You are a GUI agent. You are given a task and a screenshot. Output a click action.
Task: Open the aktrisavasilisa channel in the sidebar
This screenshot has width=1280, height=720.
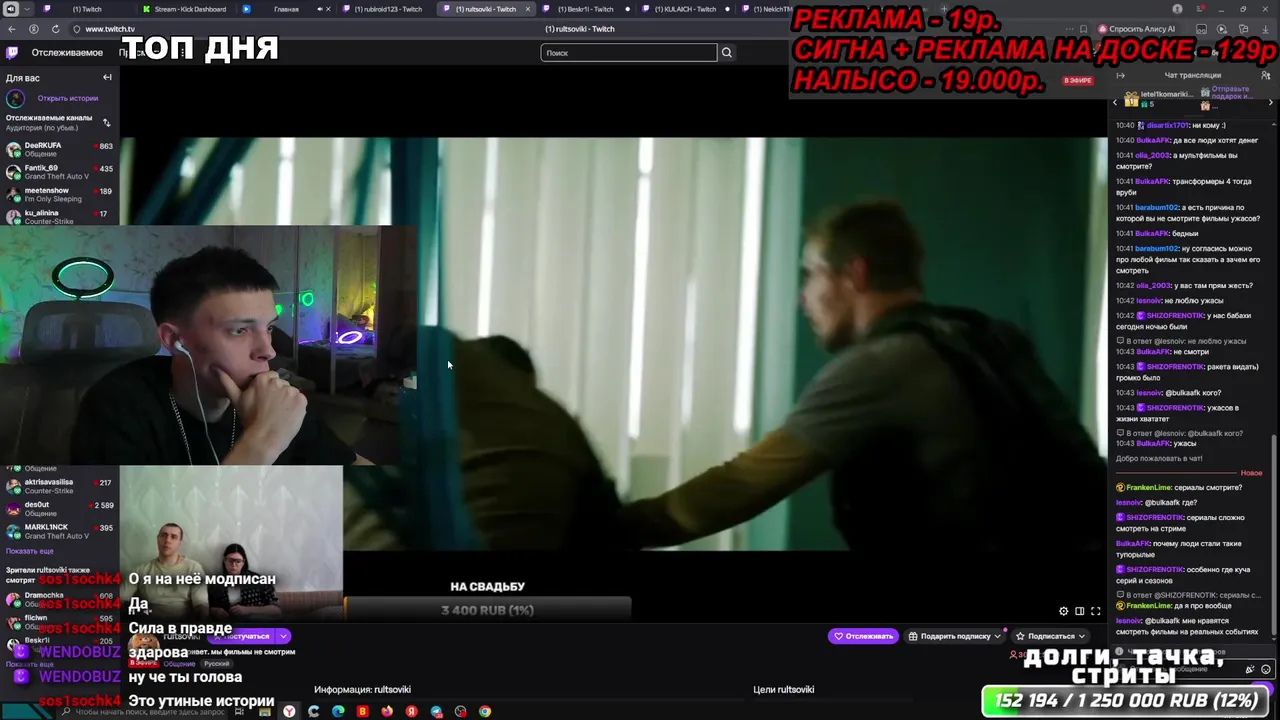(59, 486)
